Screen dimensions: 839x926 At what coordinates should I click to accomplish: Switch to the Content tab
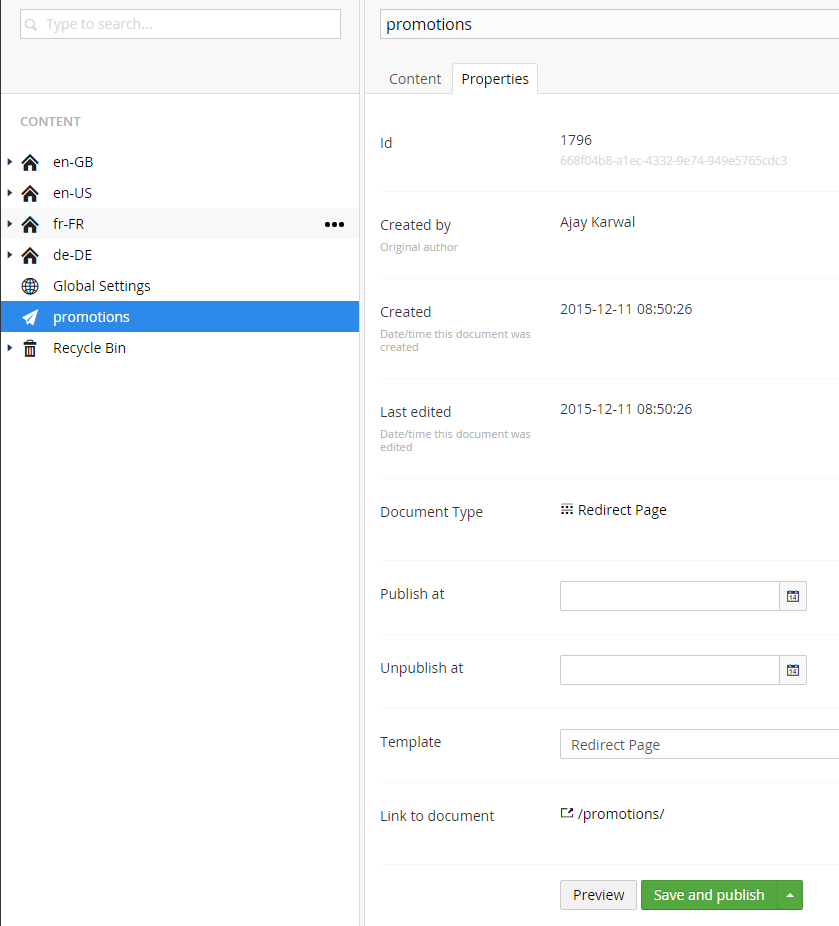pyautogui.click(x=415, y=79)
